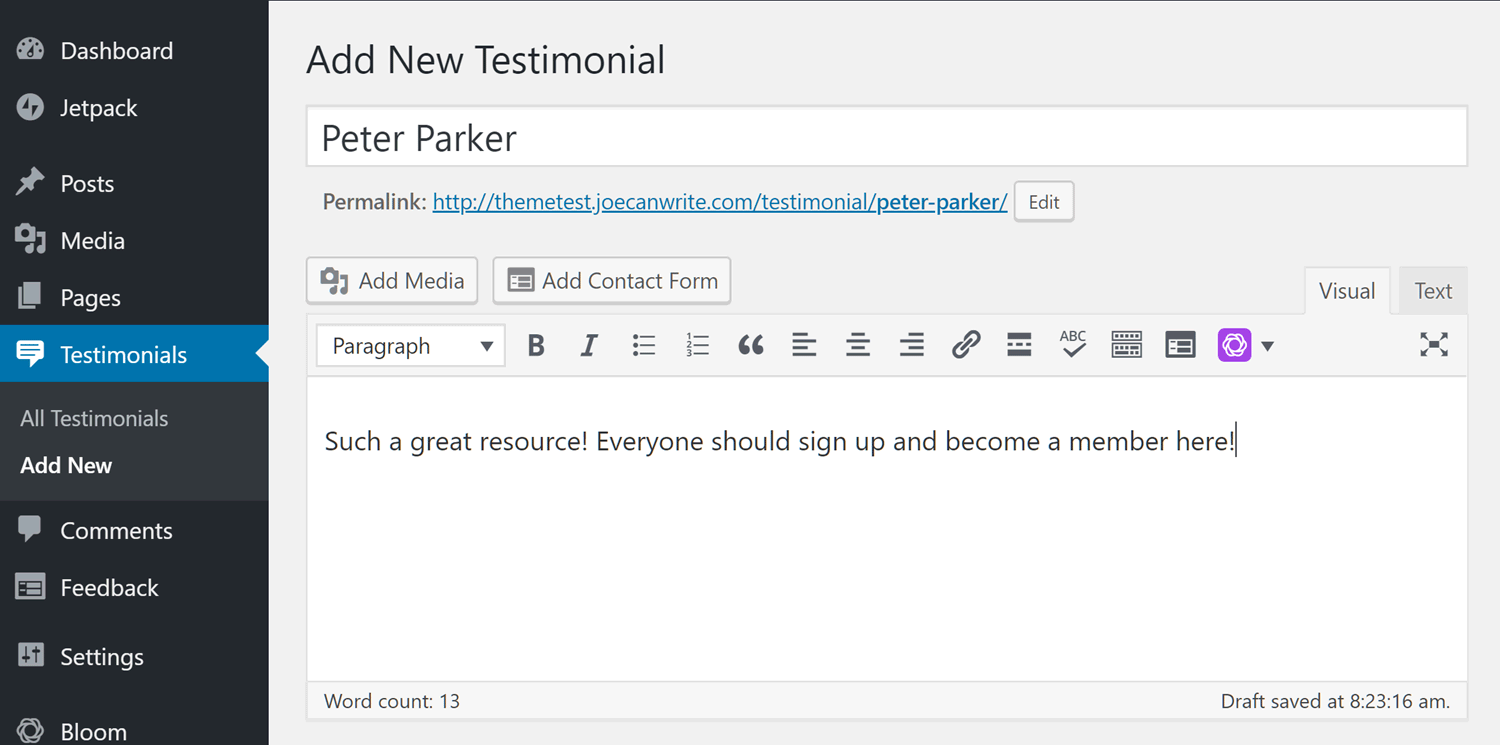Toggle bold formatting in editor toolbar
Image resolution: width=1500 pixels, height=745 pixels.
point(536,346)
